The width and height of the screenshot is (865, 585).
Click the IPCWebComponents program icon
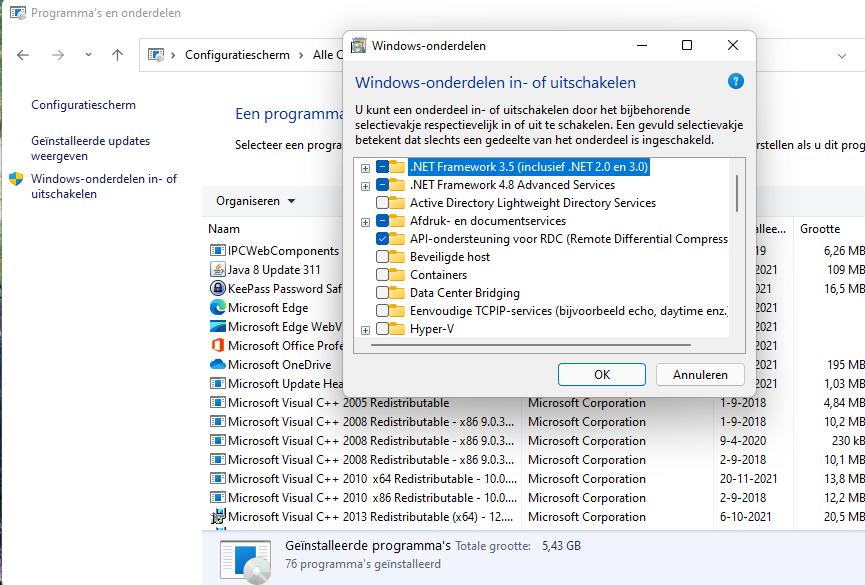[218, 251]
